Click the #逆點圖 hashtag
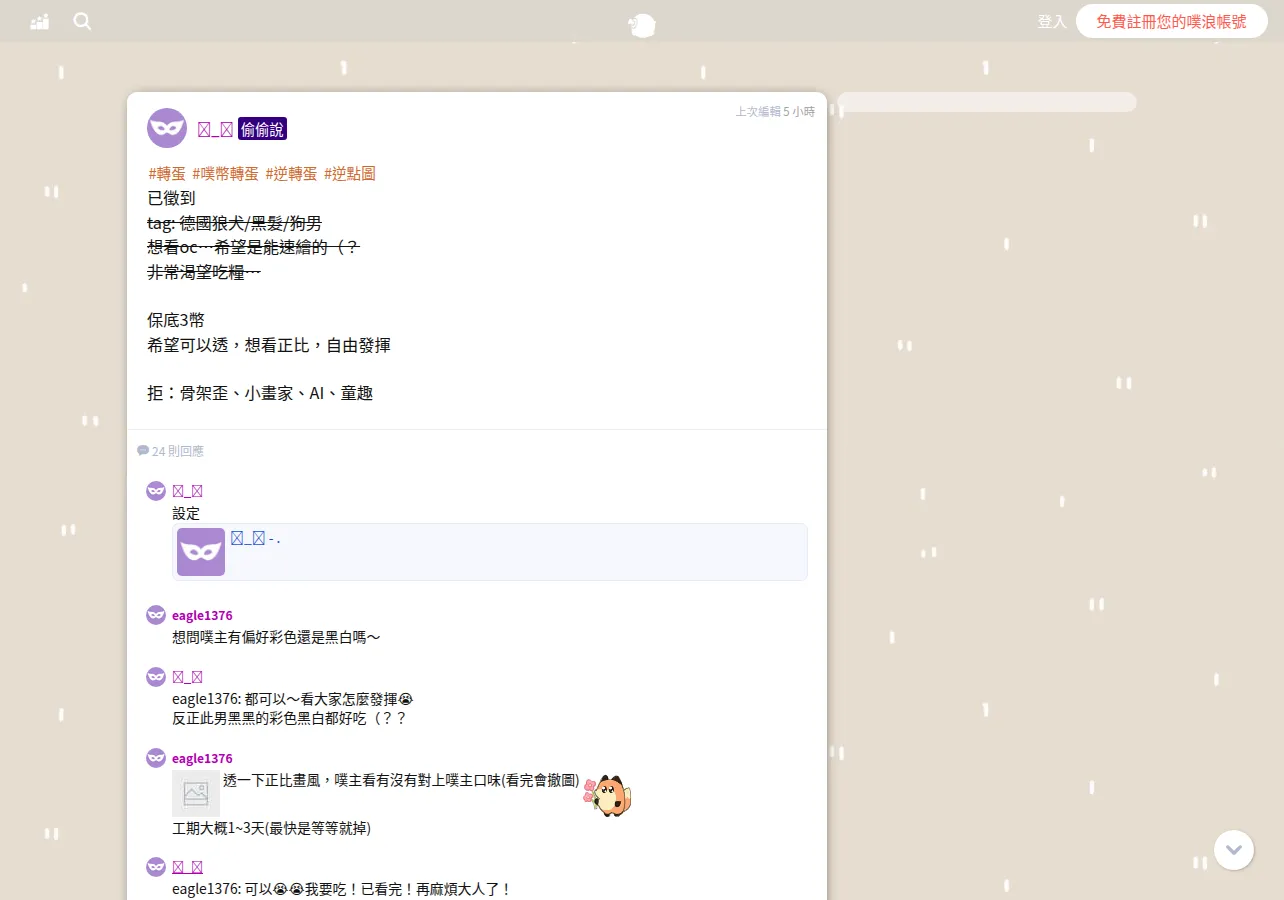1284x900 pixels. point(349,174)
